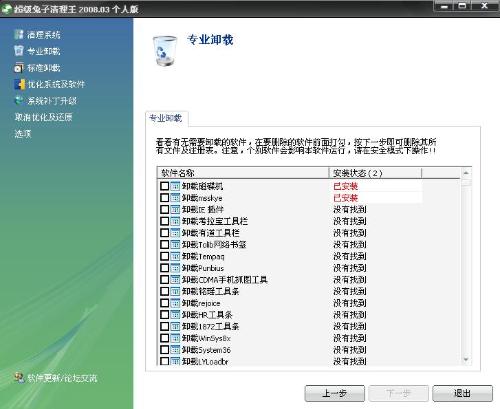Screen dimensions: 500x409
Task: Click the icon beside 卸载Tolb网络书签
Action: (x=175, y=244)
